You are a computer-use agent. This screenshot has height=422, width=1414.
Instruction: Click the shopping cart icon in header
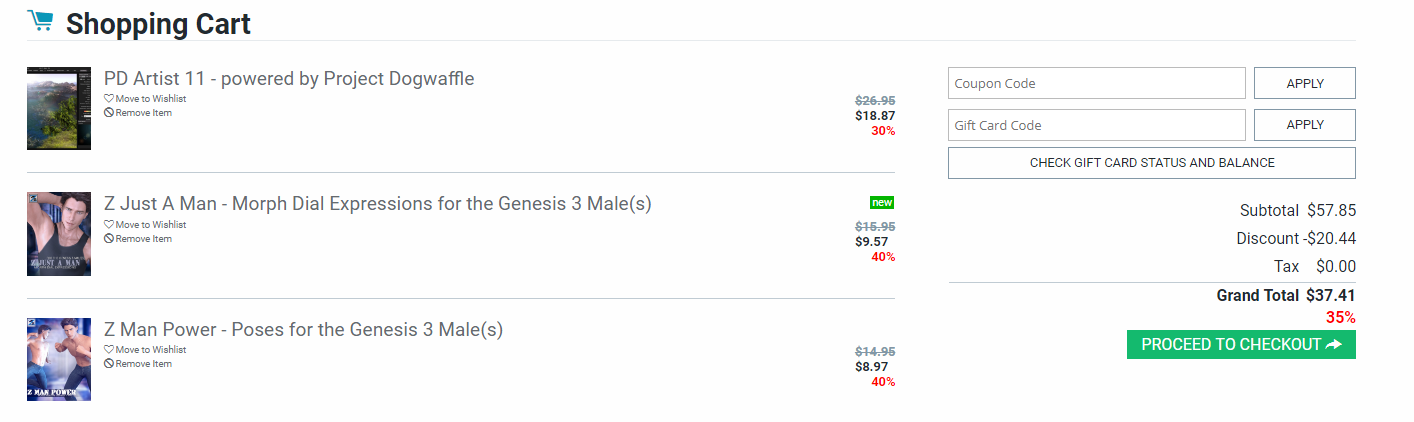click(x=40, y=21)
